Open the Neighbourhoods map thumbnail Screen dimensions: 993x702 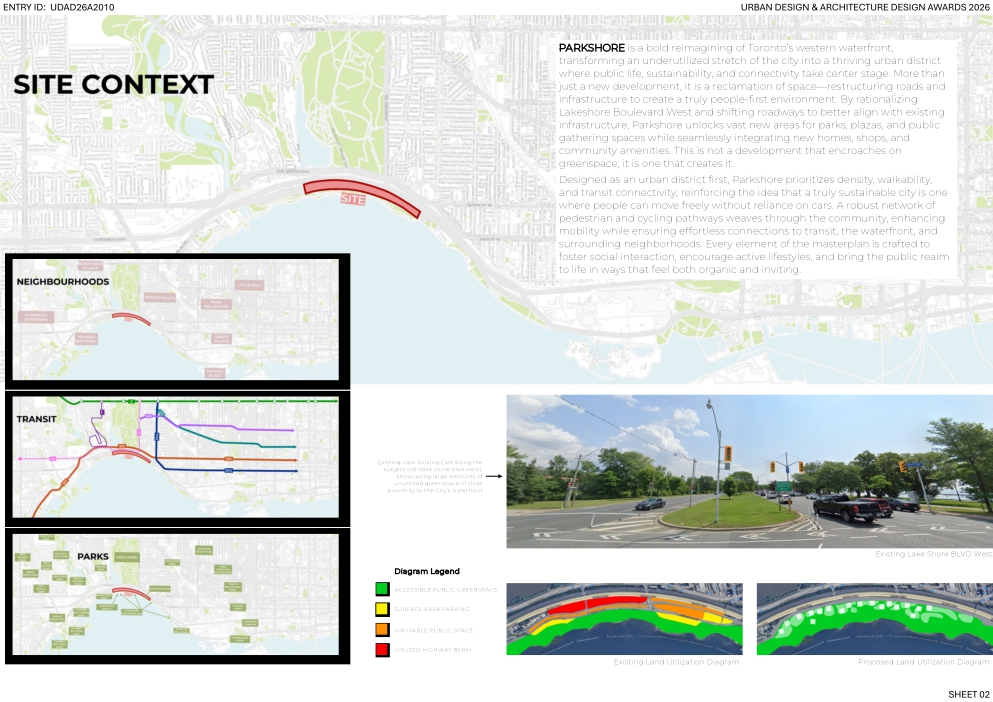pyautogui.click(x=177, y=321)
